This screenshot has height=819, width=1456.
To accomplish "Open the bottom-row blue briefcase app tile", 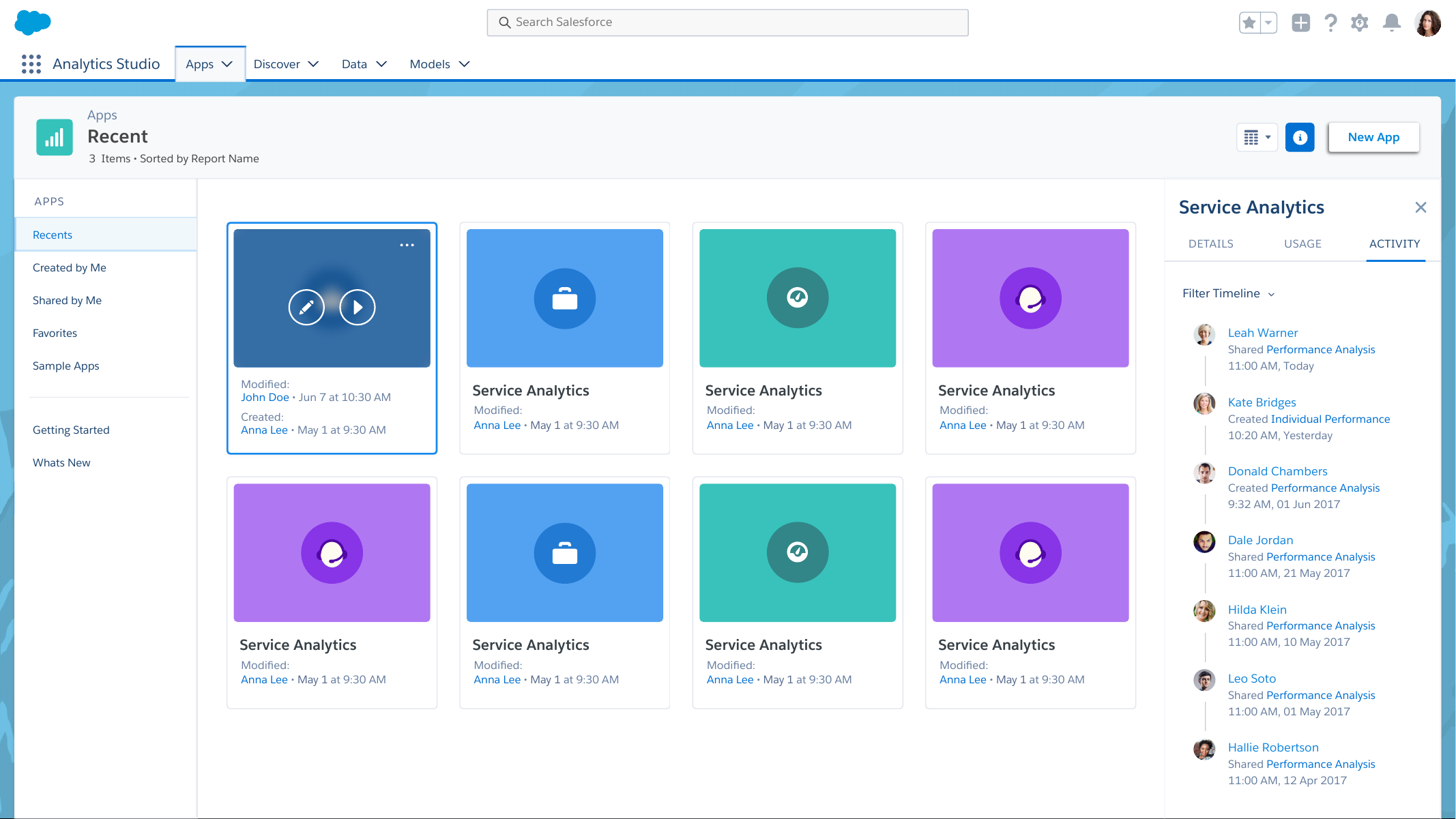I will click(565, 552).
